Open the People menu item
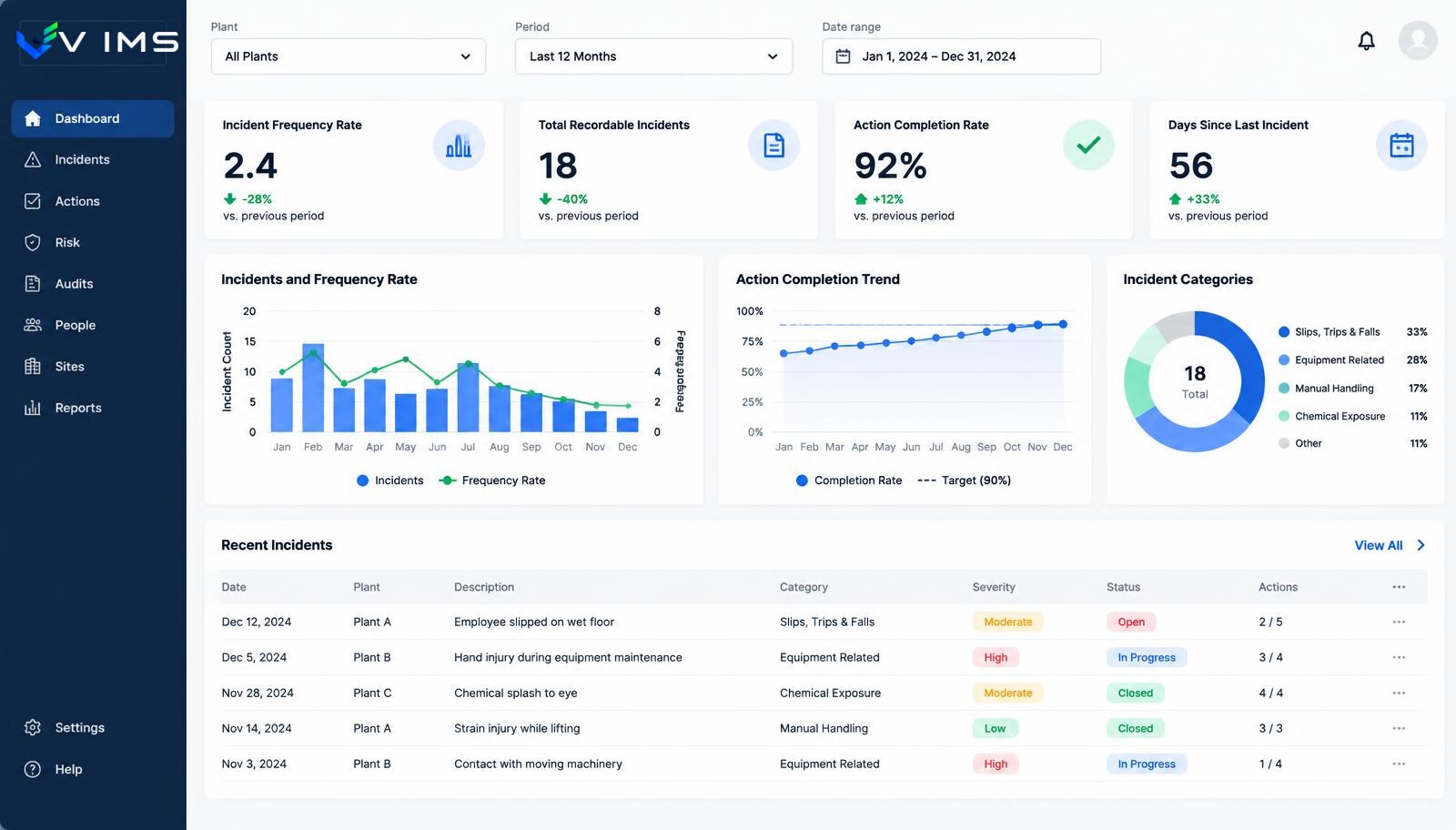The width and height of the screenshot is (1456, 830). [x=93, y=325]
